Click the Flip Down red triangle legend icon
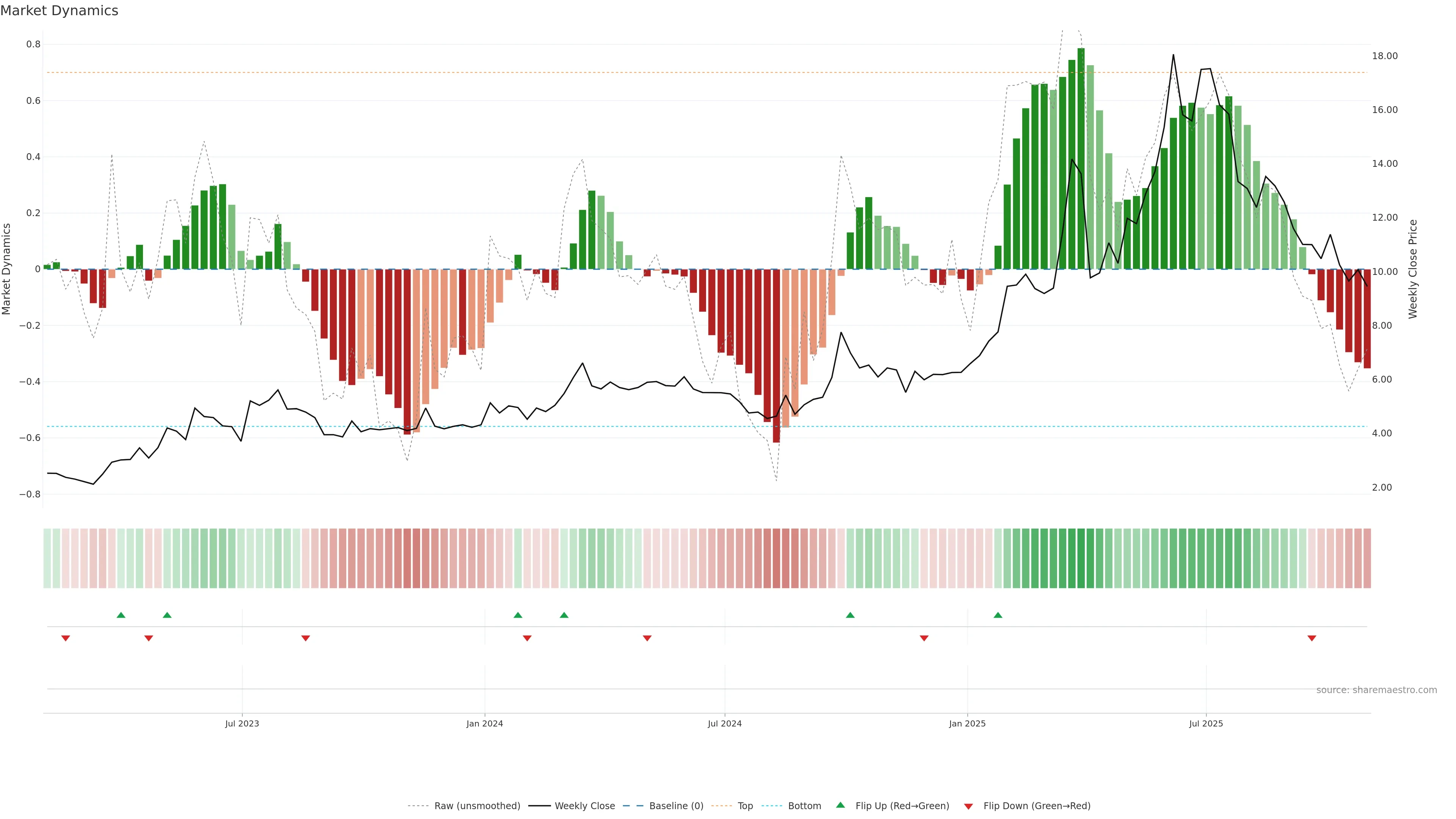The width and height of the screenshot is (1456, 819). pos(968,806)
